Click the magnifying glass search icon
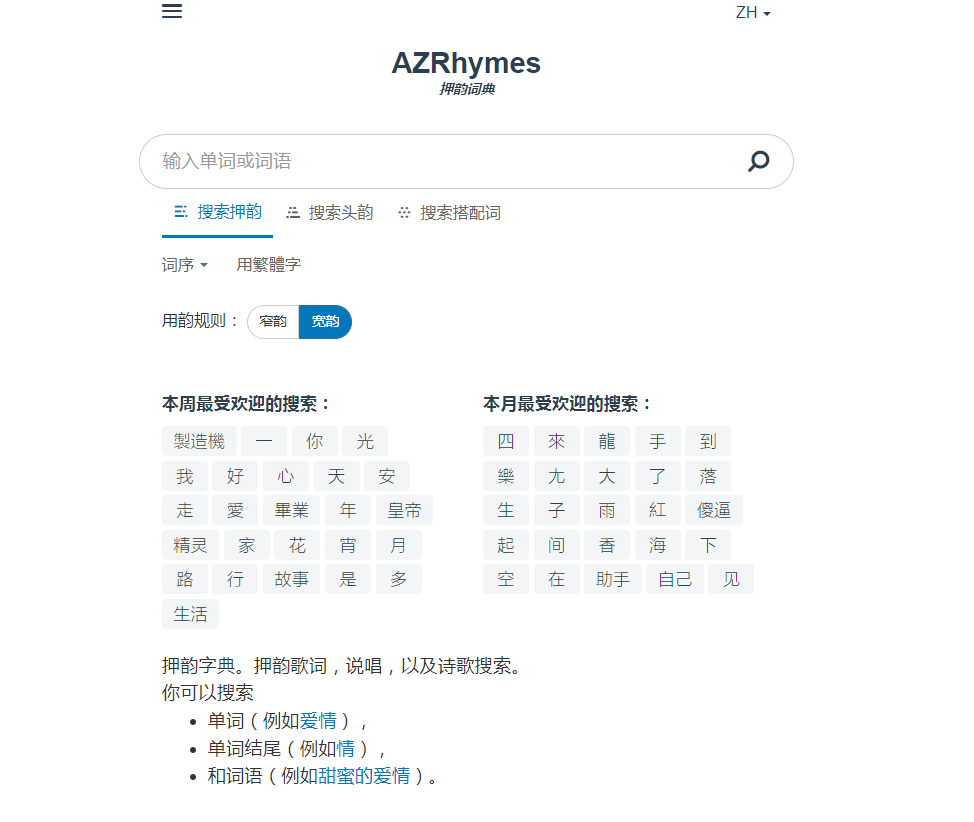Image resolution: width=974 pixels, height=822 pixels. 757,161
